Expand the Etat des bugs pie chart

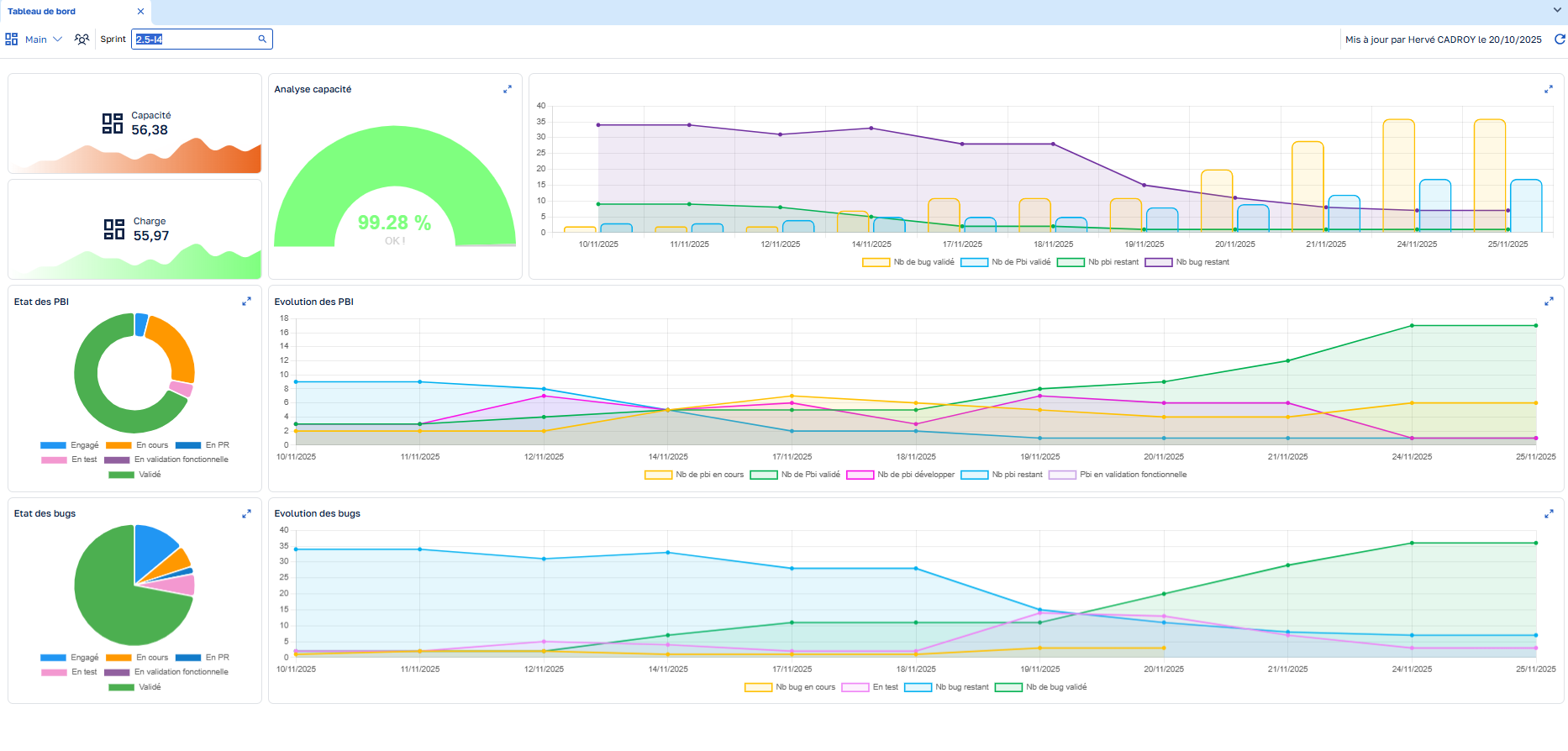246,513
